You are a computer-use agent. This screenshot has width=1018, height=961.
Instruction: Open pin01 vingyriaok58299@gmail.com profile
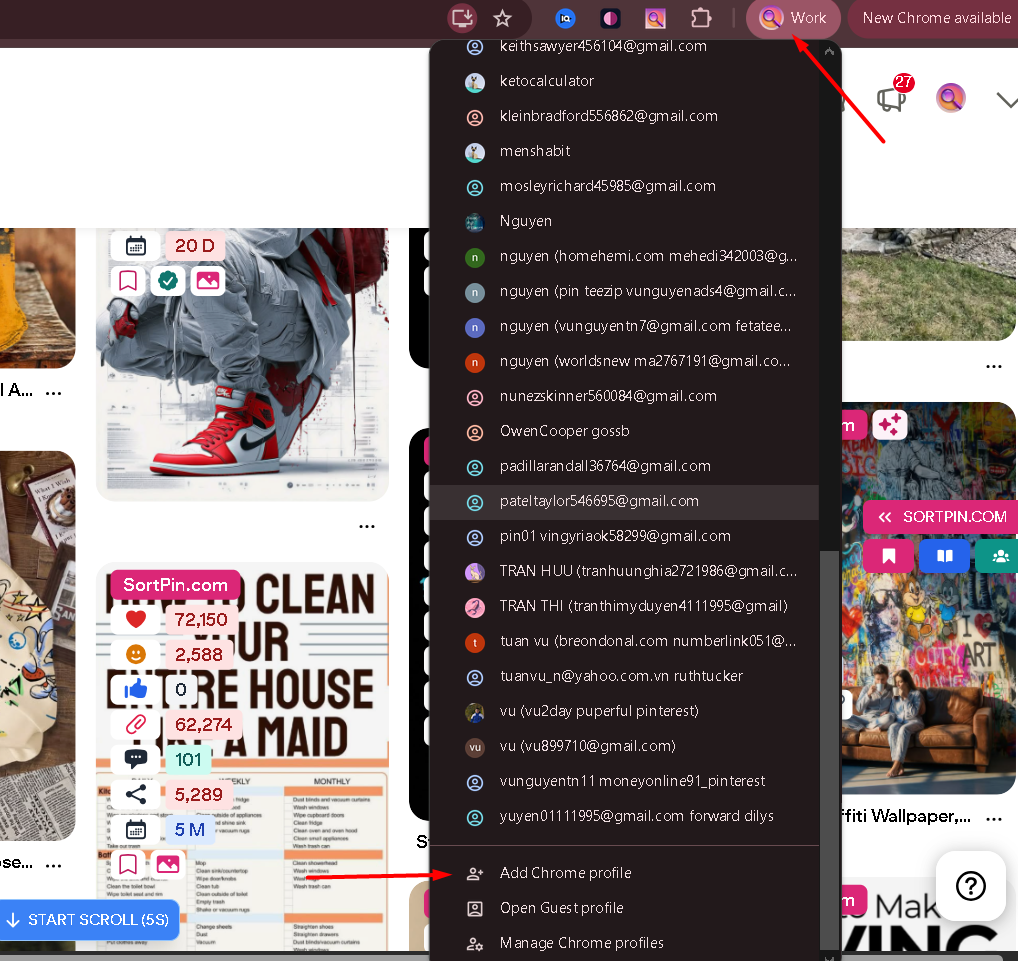tap(624, 537)
